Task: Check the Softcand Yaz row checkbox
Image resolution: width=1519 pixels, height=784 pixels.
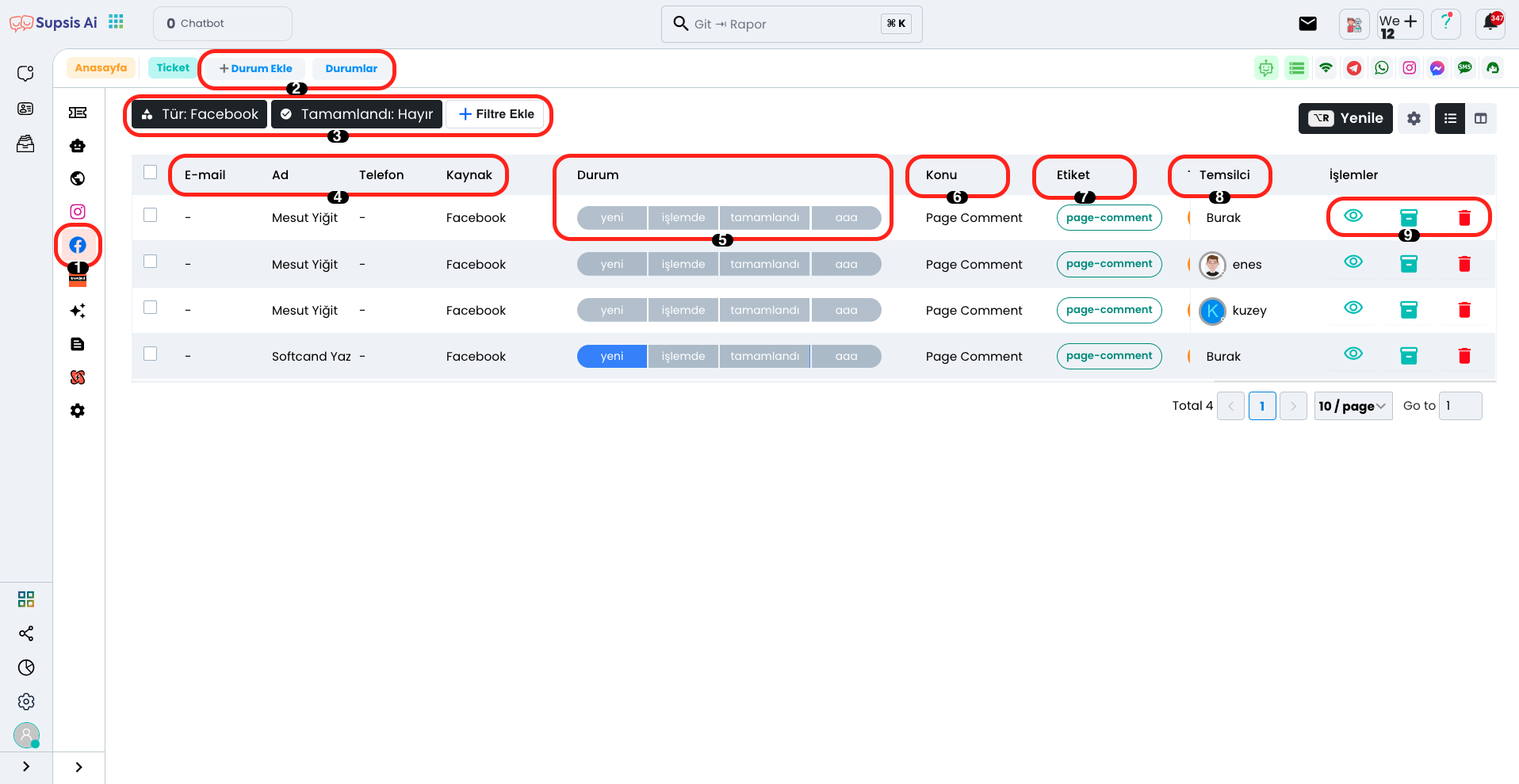Action: point(151,354)
